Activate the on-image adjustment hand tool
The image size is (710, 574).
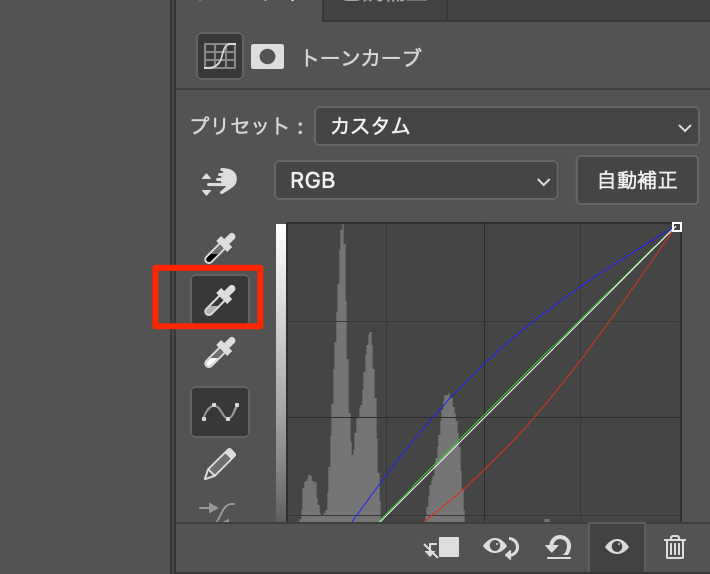219,181
